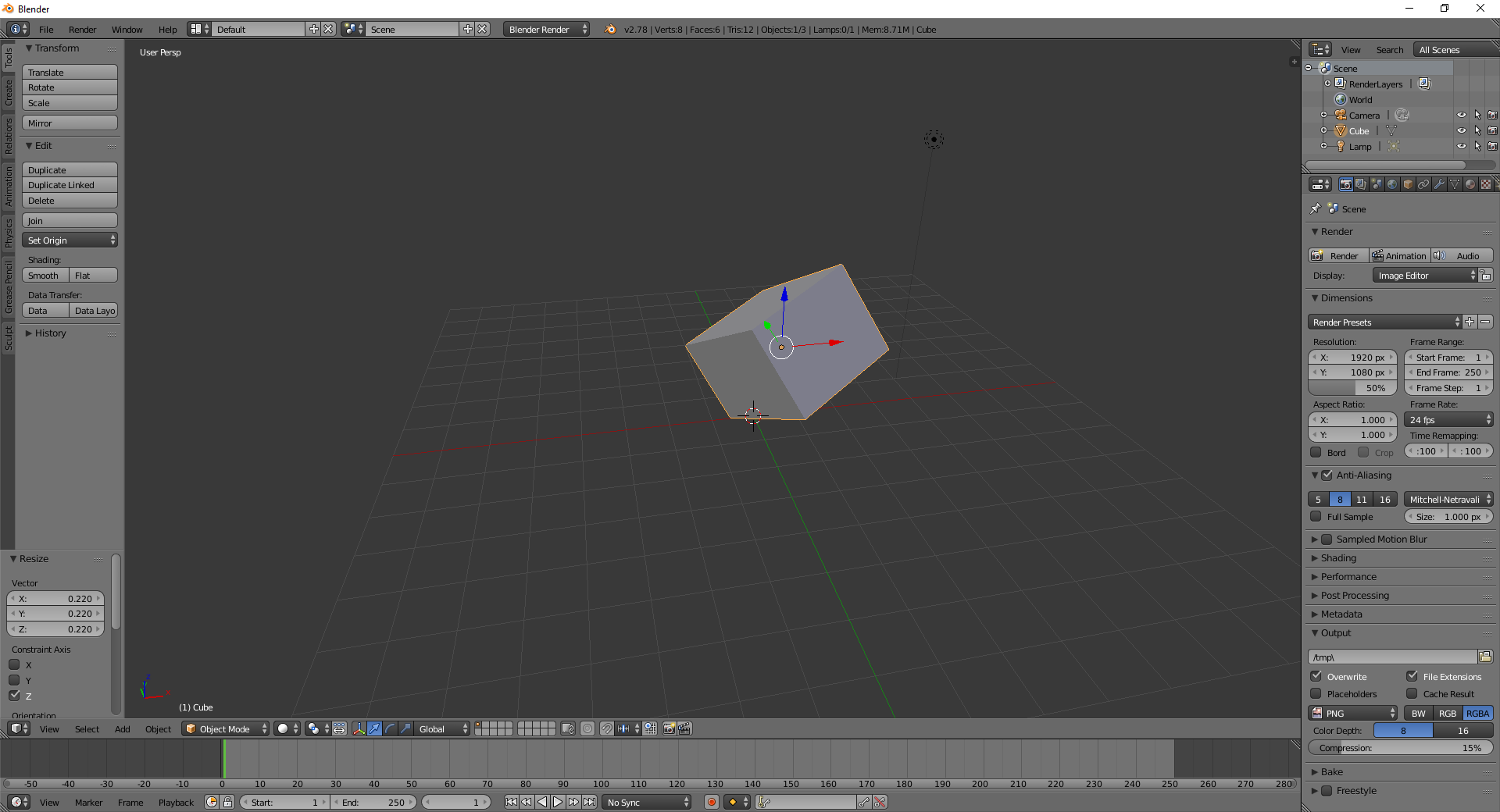Click the auto-keying record button

pyautogui.click(x=712, y=802)
